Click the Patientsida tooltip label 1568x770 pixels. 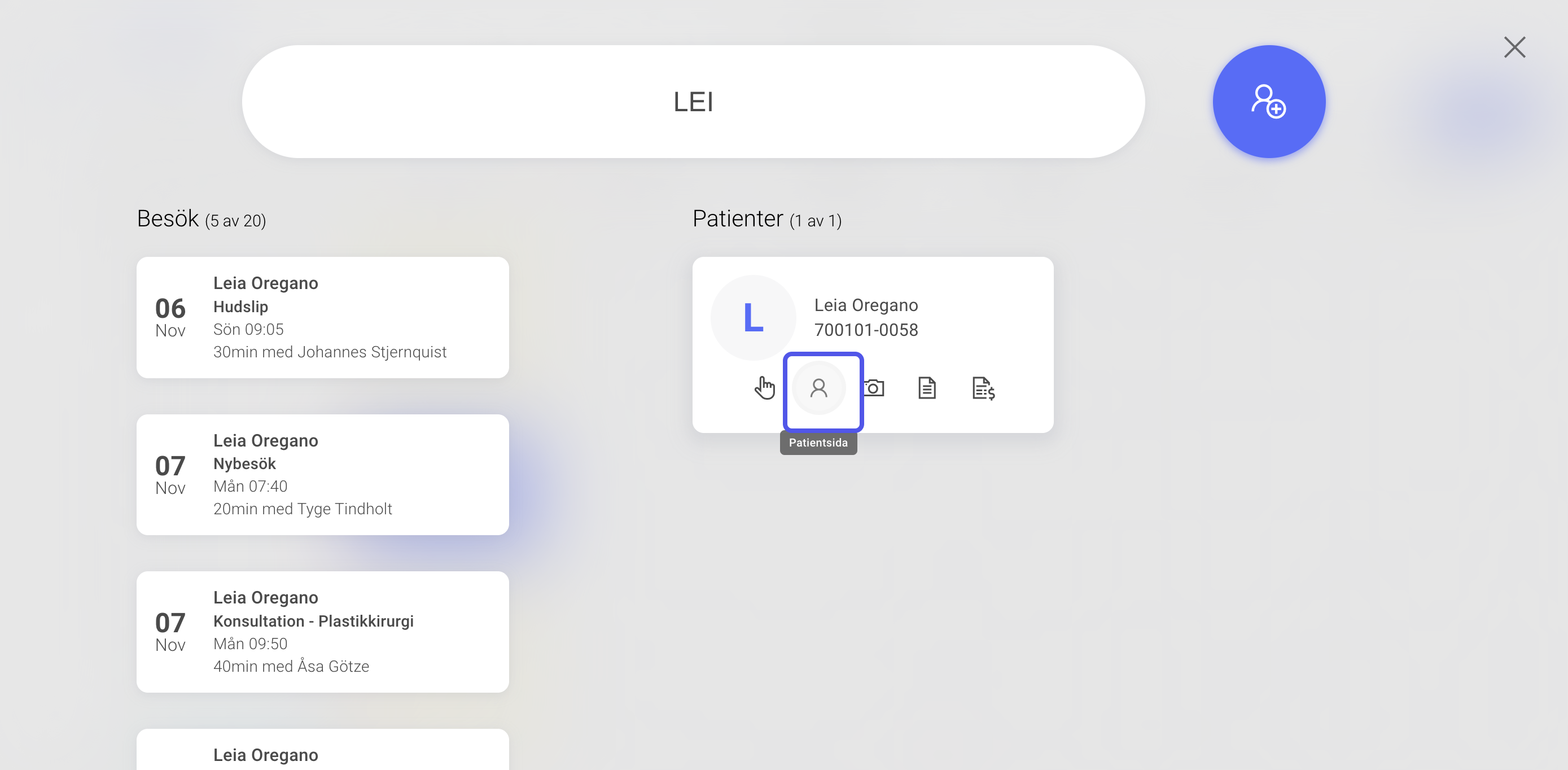tap(818, 443)
